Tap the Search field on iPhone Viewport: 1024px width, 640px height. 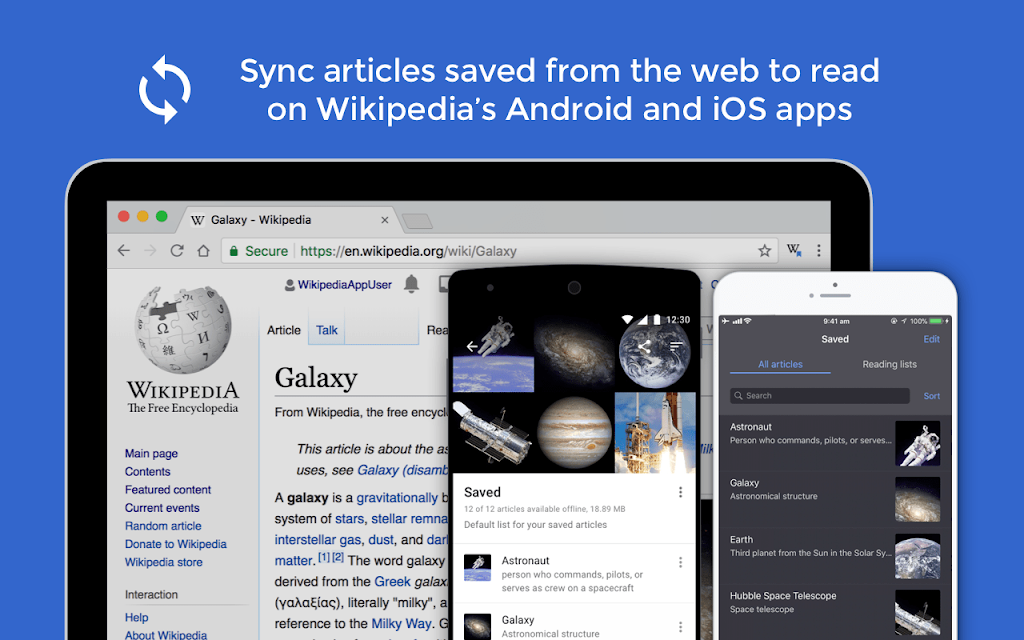coord(820,396)
